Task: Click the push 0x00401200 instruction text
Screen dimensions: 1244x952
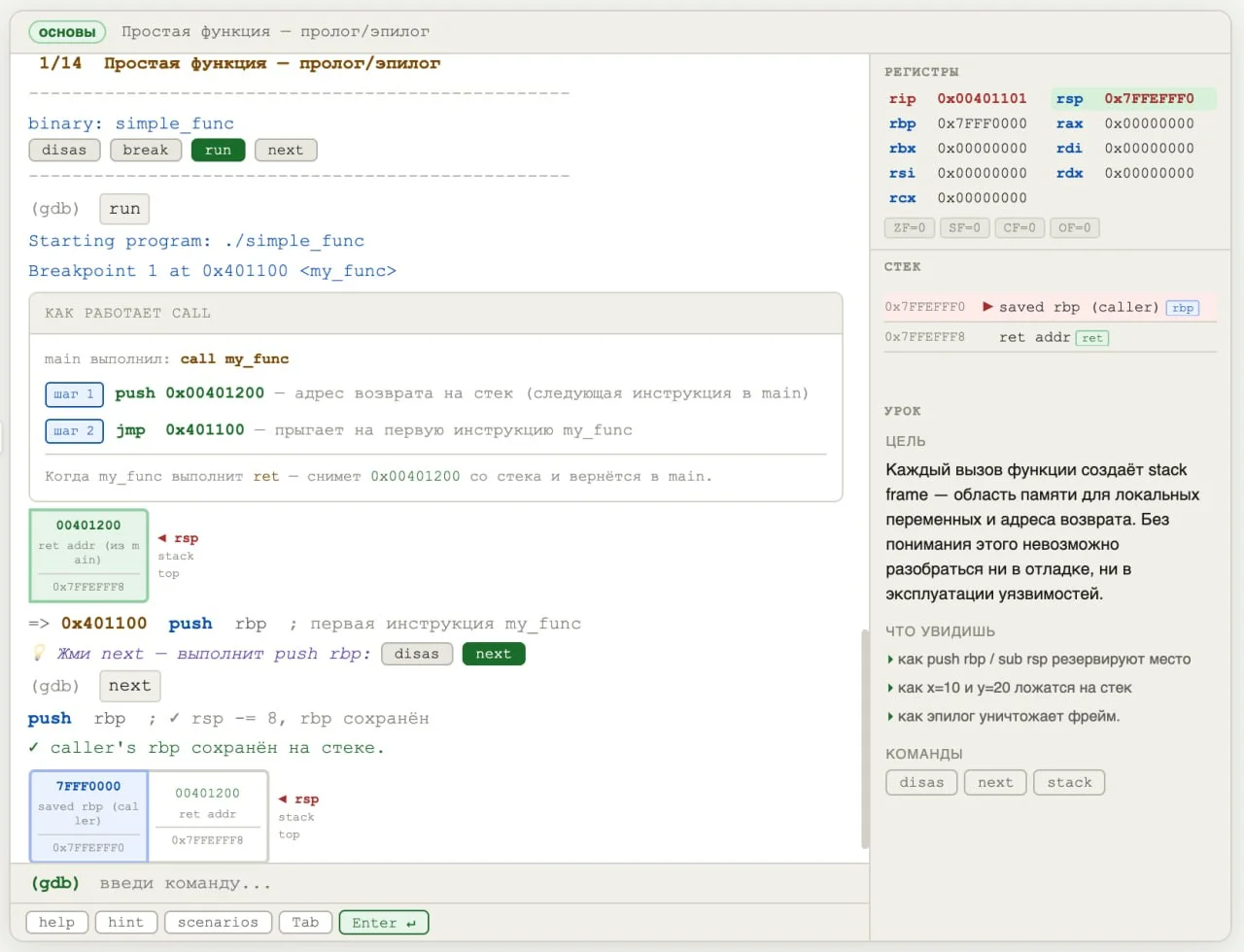Action: (x=190, y=393)
